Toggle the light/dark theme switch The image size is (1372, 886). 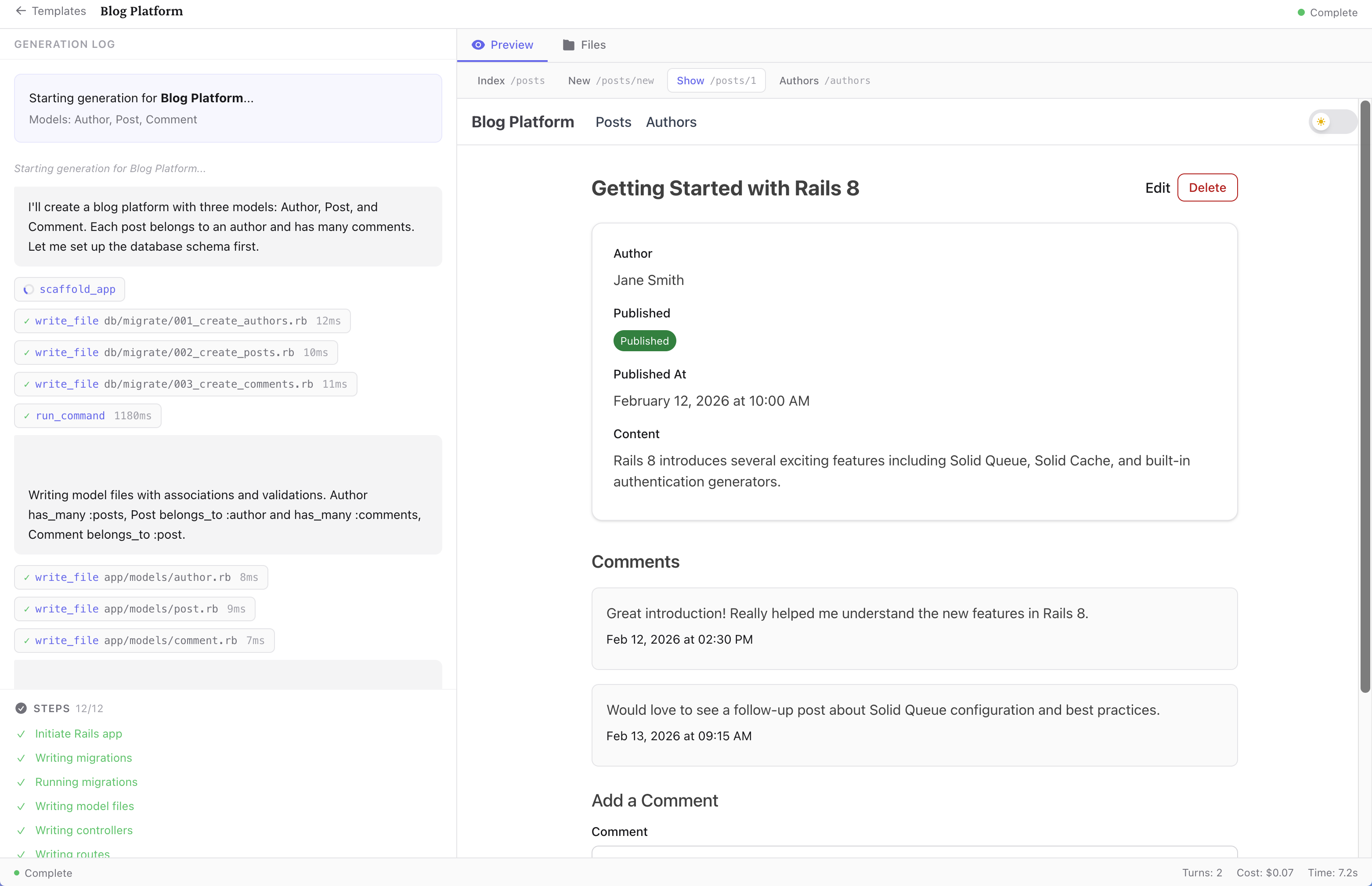1332,122
